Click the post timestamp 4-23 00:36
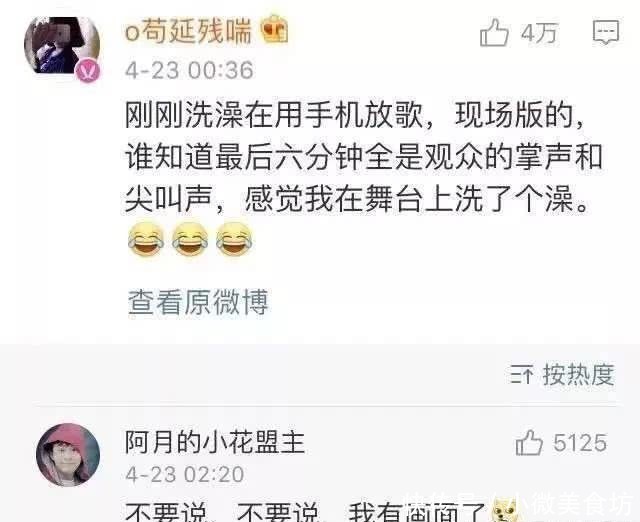 (x=189, y=71)
